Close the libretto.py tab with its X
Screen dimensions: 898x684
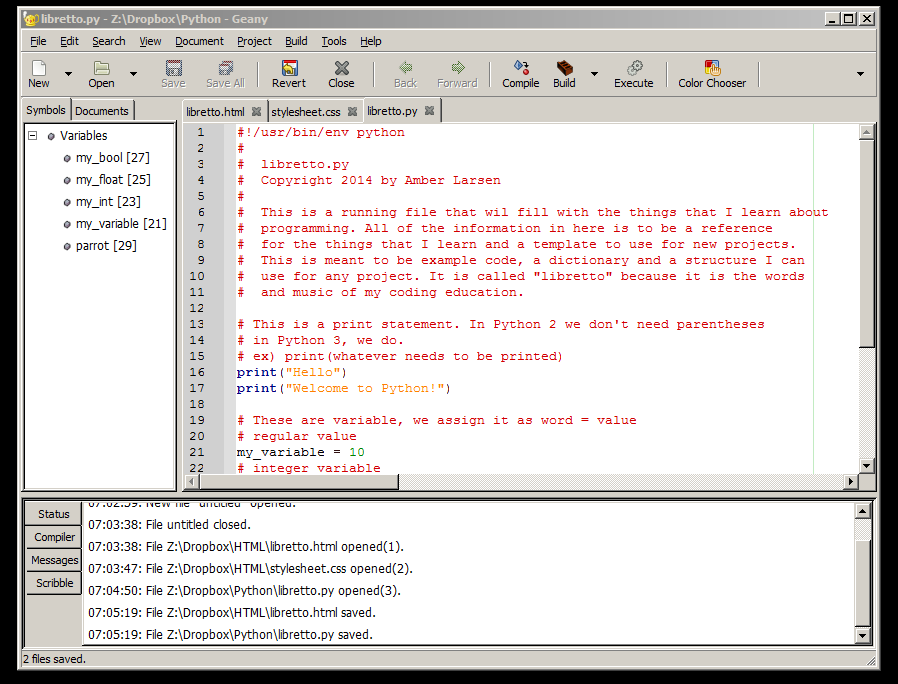(x=430, y=111)
